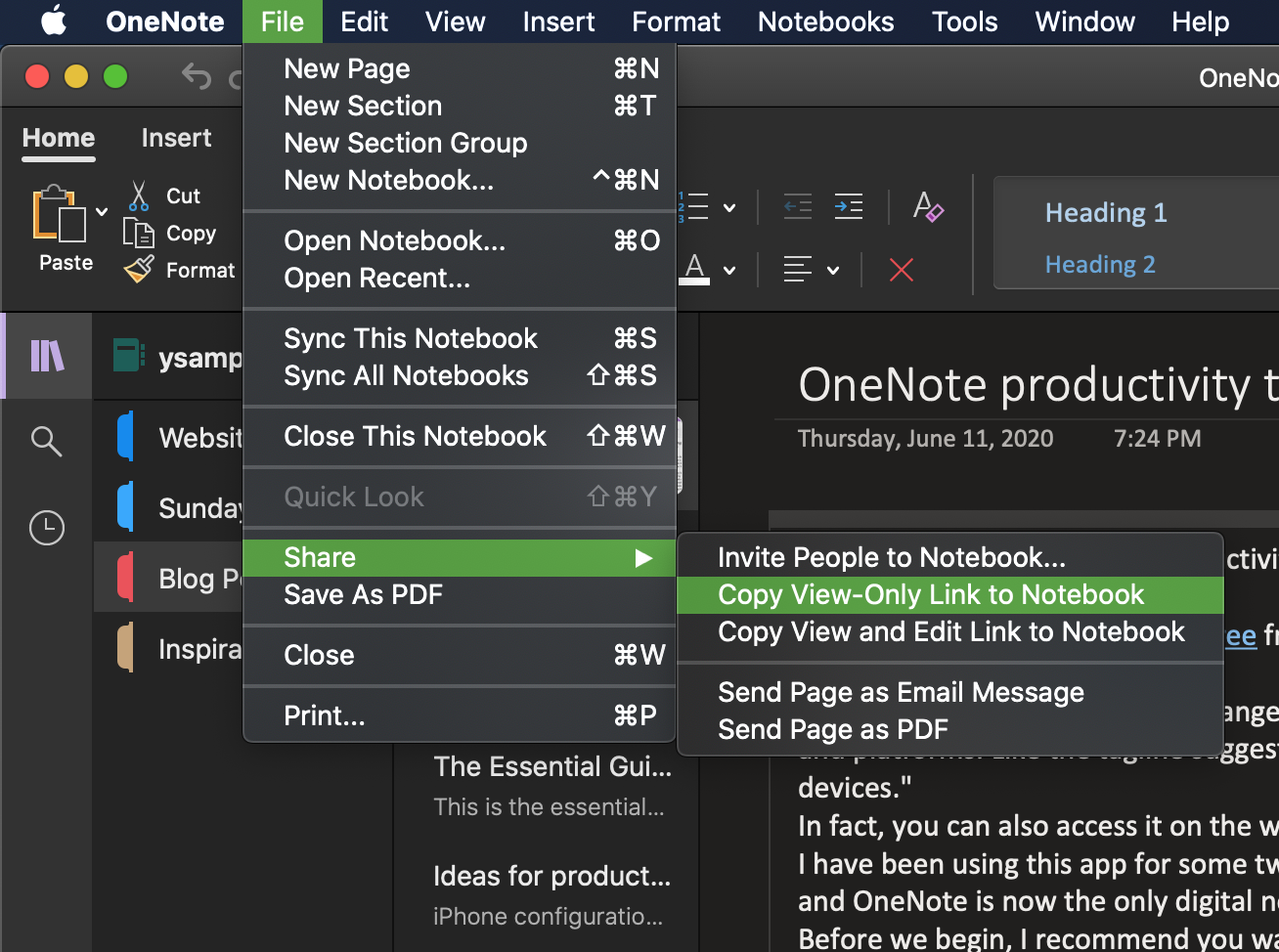Click the page time 7:24 PM
Screen dimensions: 1279x952
[x=1157, y=438]
